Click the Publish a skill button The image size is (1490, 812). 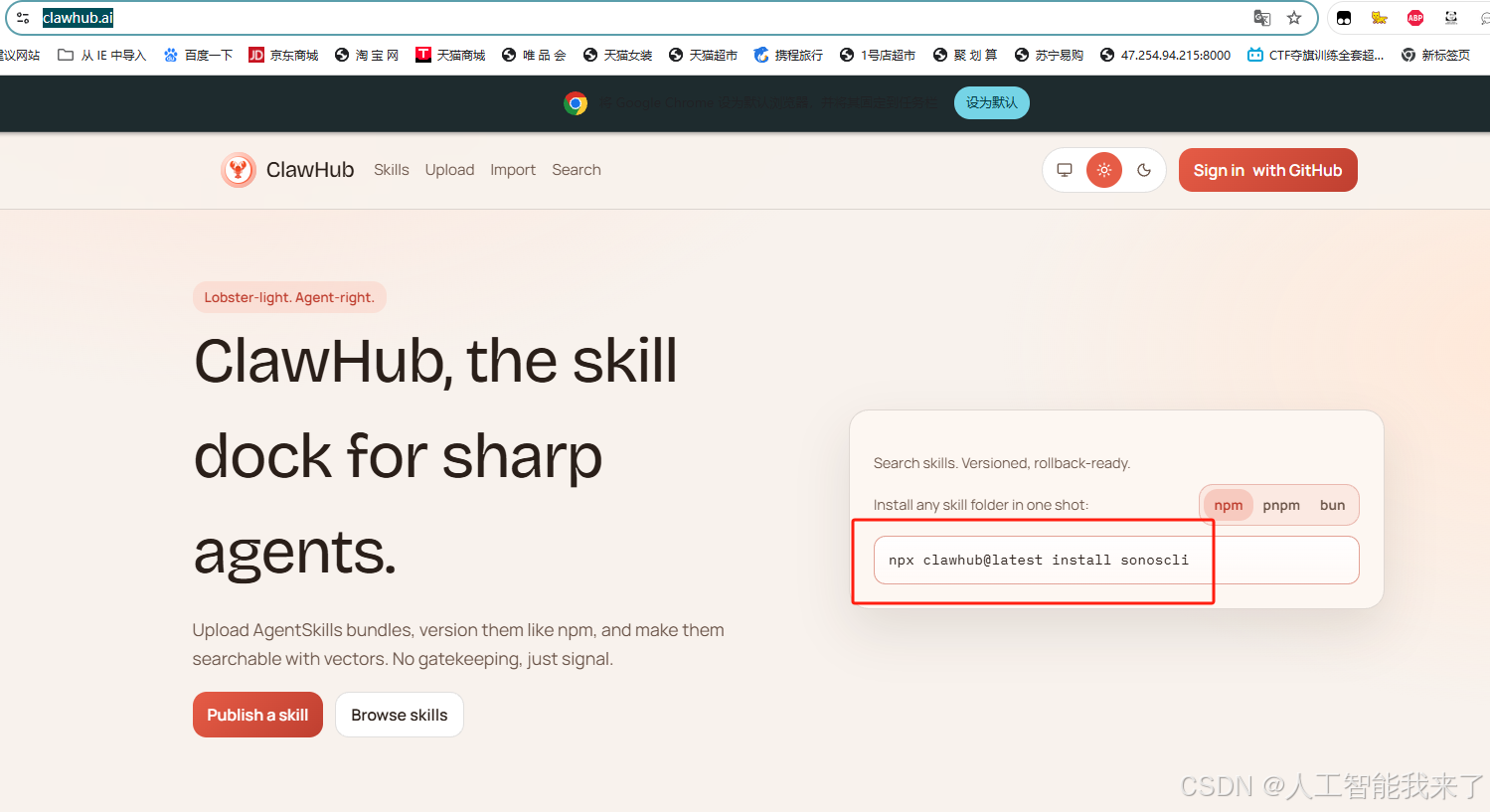(257, 715)
